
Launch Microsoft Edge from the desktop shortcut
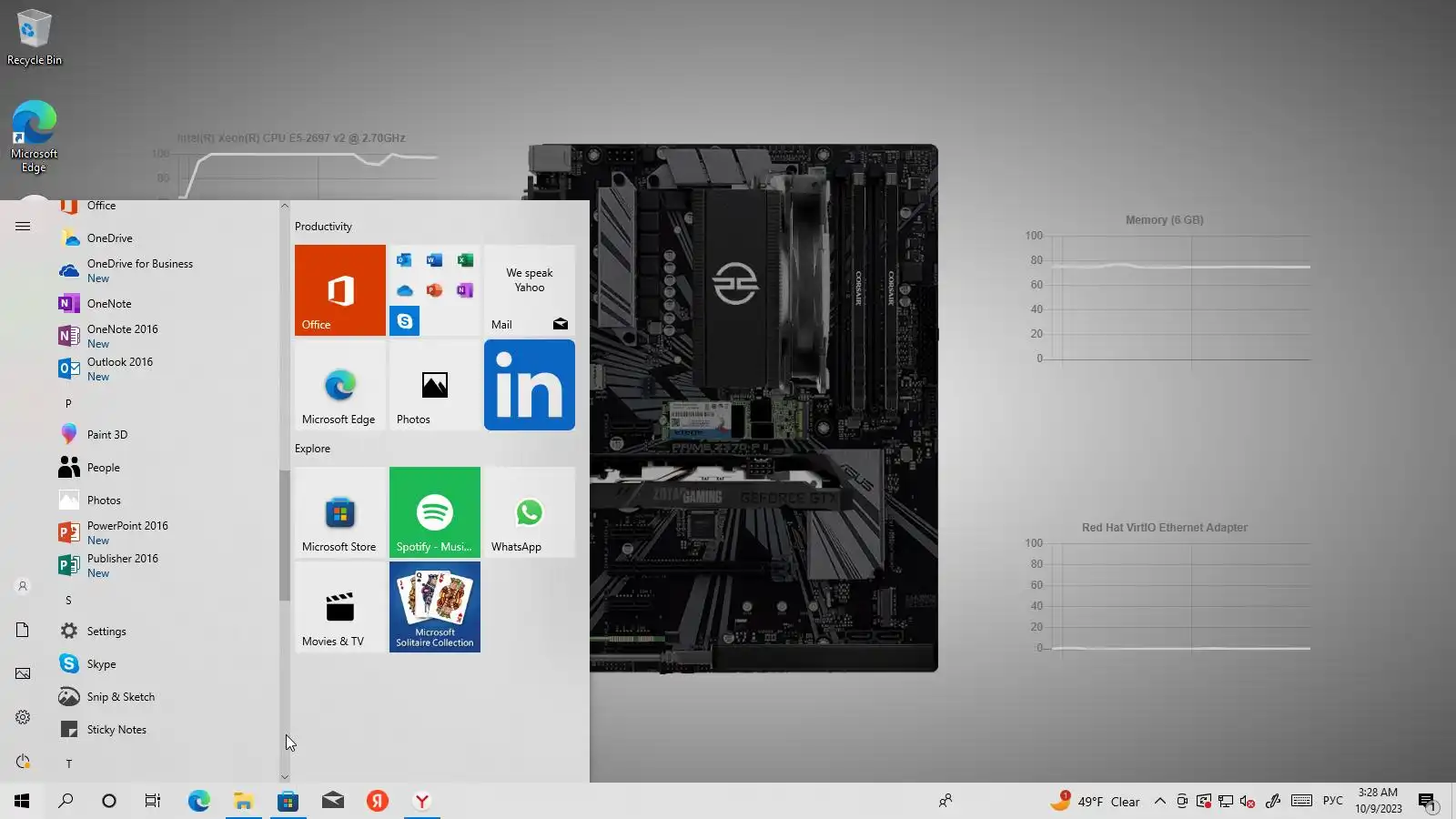click(x=35, y=136)
